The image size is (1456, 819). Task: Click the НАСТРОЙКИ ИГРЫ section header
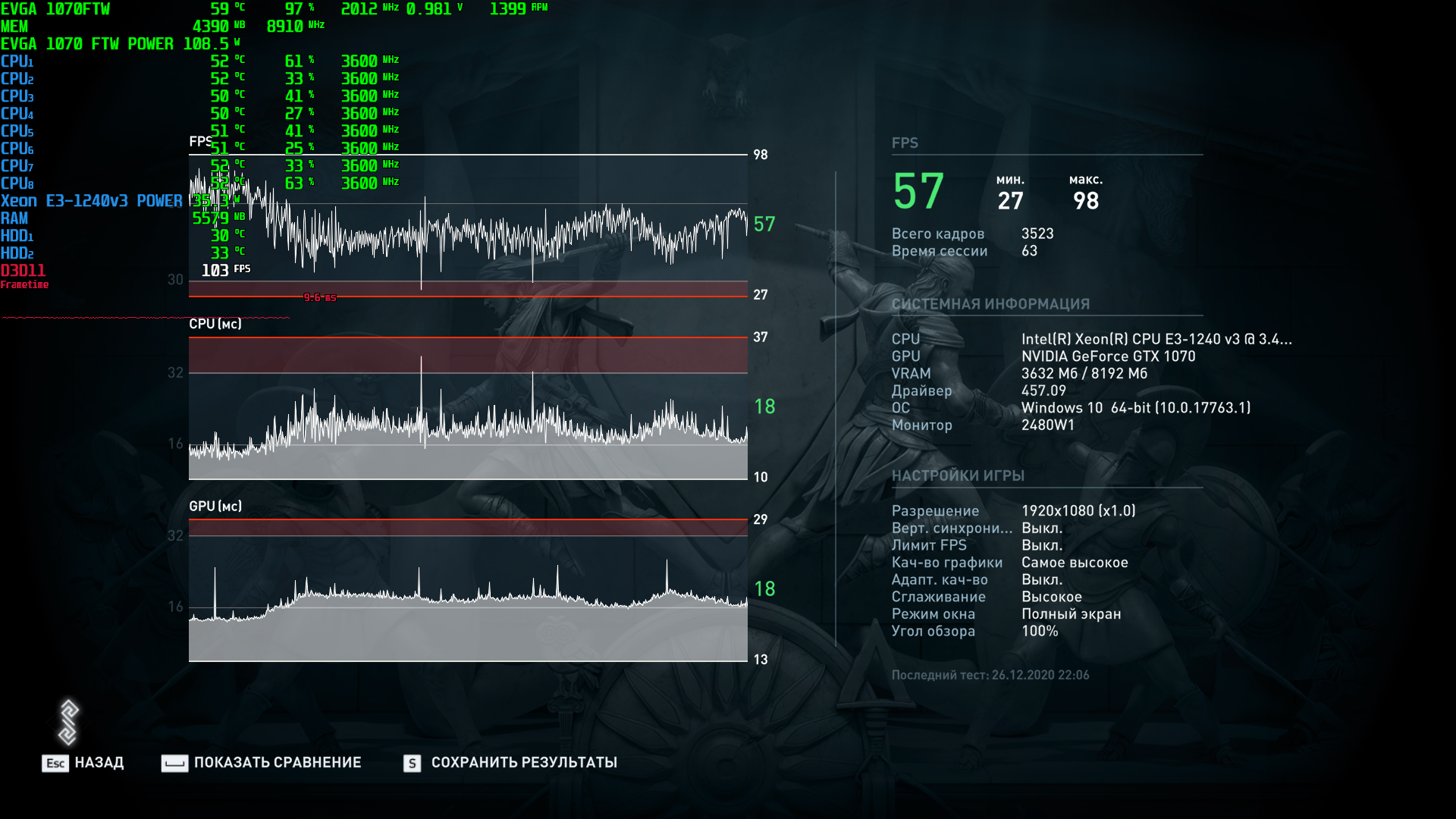(x=958, y=475)
